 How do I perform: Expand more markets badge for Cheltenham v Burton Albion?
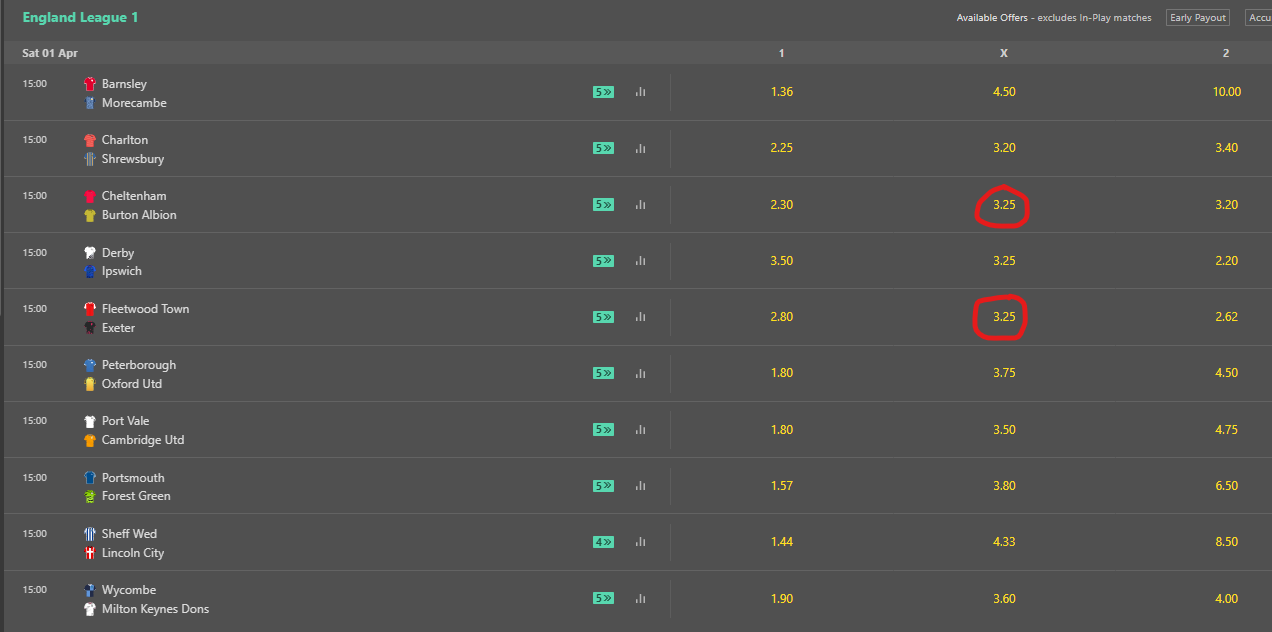[603, 204]
